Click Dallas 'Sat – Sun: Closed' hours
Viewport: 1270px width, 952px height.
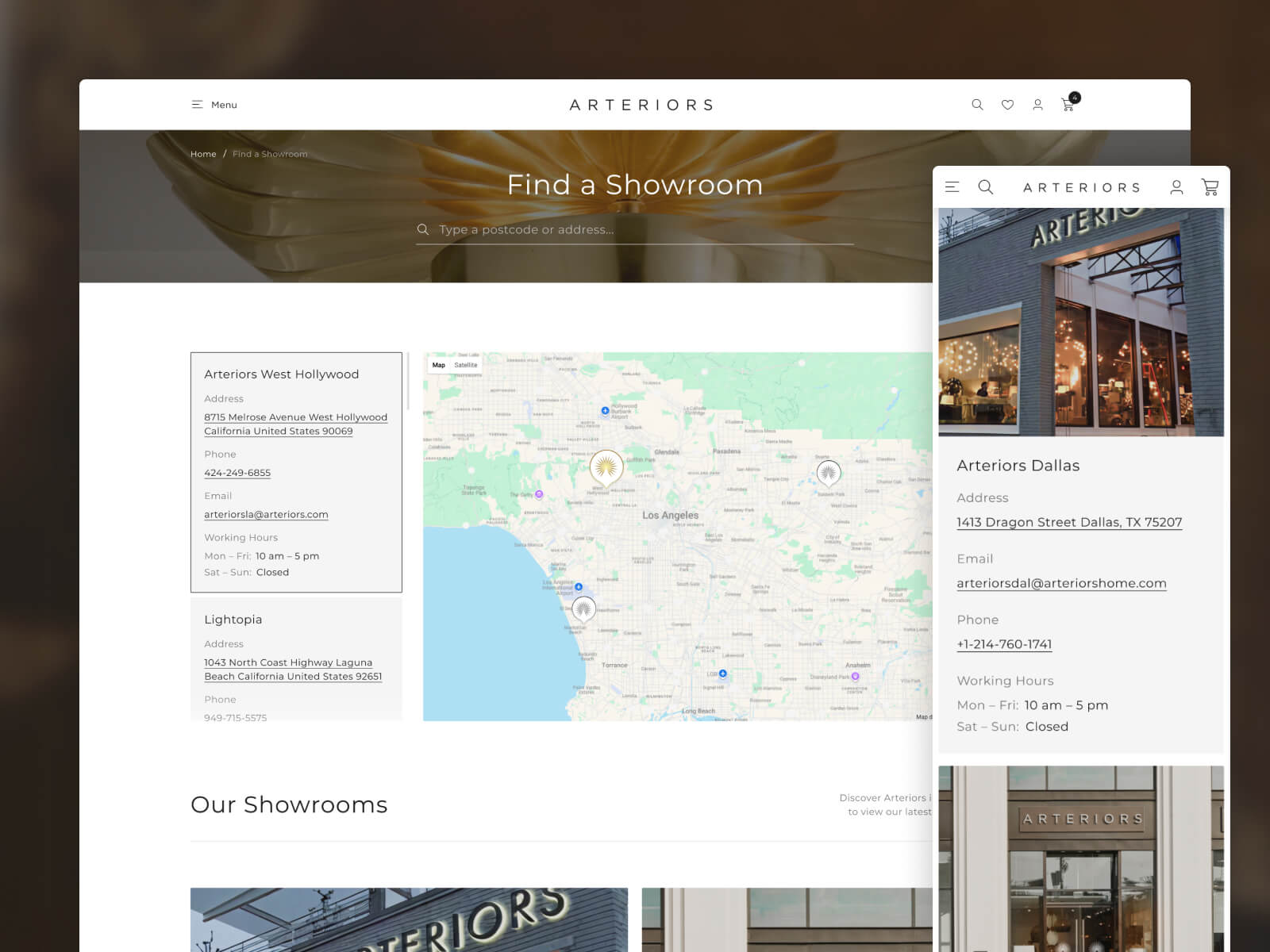1012,727
